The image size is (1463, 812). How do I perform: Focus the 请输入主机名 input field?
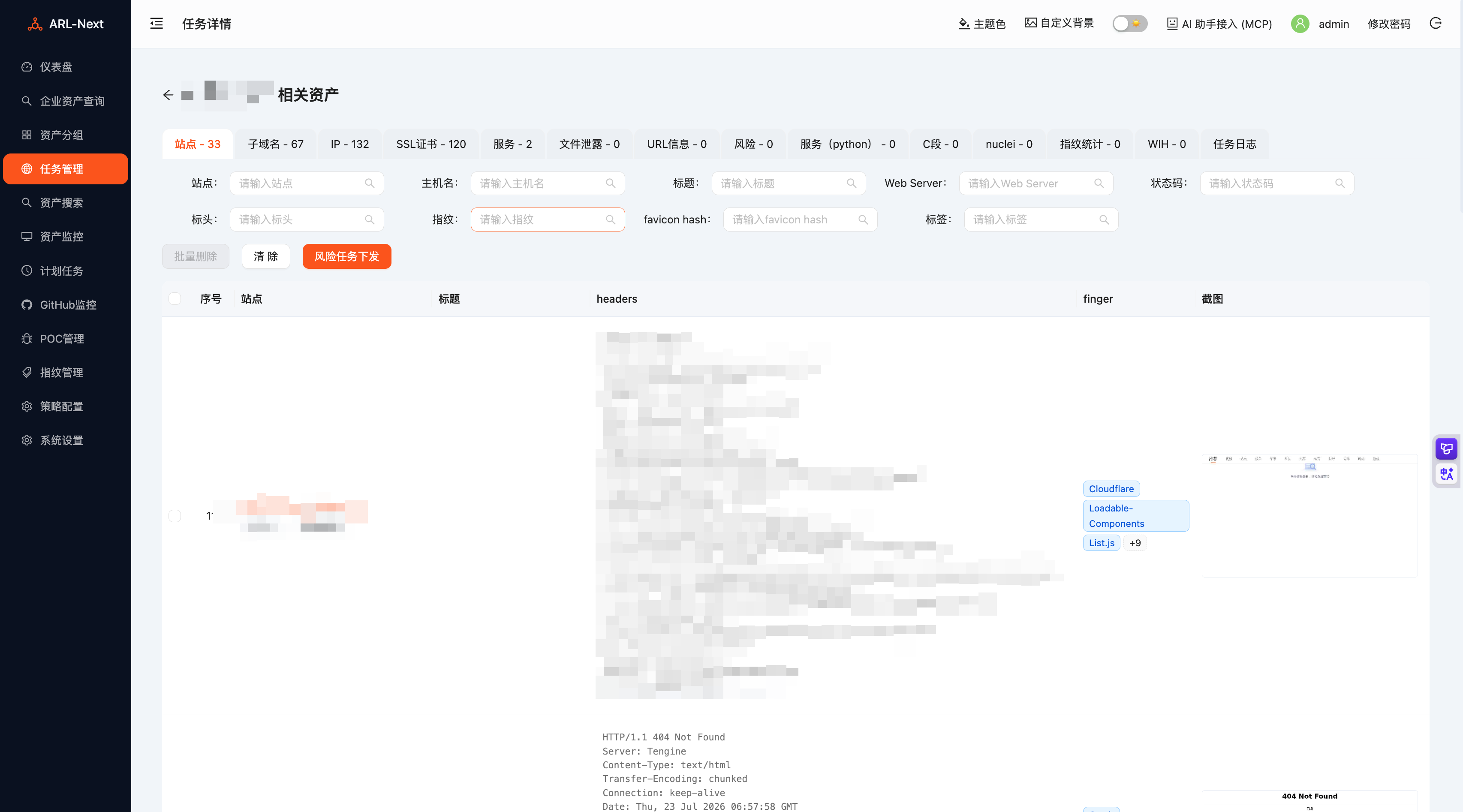pyautogui.click(x=548, y=183)
